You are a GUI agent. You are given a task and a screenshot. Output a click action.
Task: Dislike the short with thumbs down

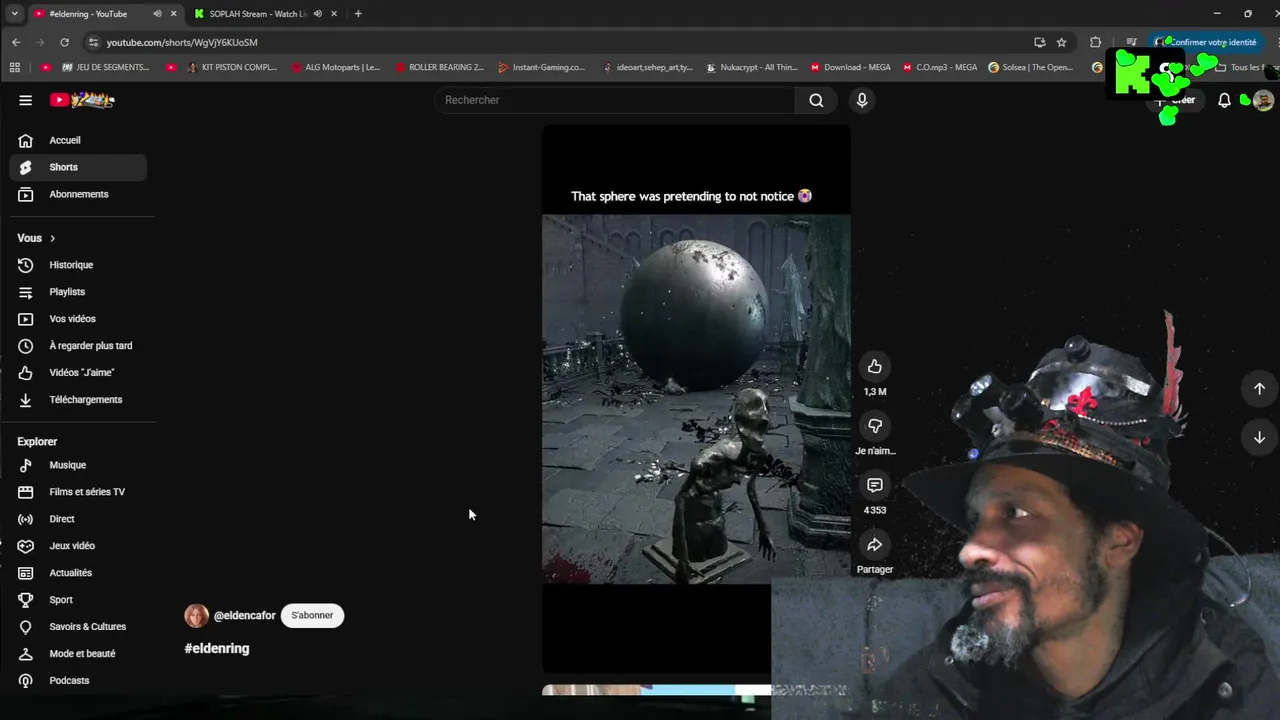[x=875, y=426]
